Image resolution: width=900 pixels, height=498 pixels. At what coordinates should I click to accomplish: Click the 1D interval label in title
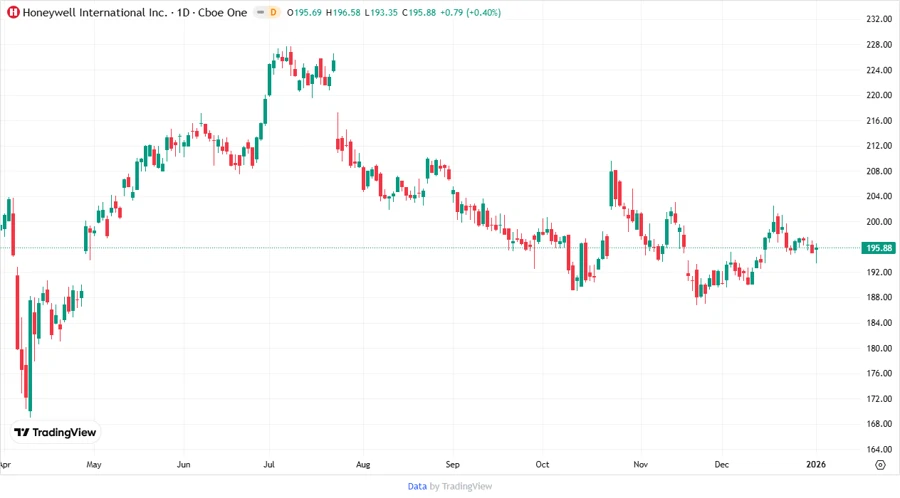[183, 12]
